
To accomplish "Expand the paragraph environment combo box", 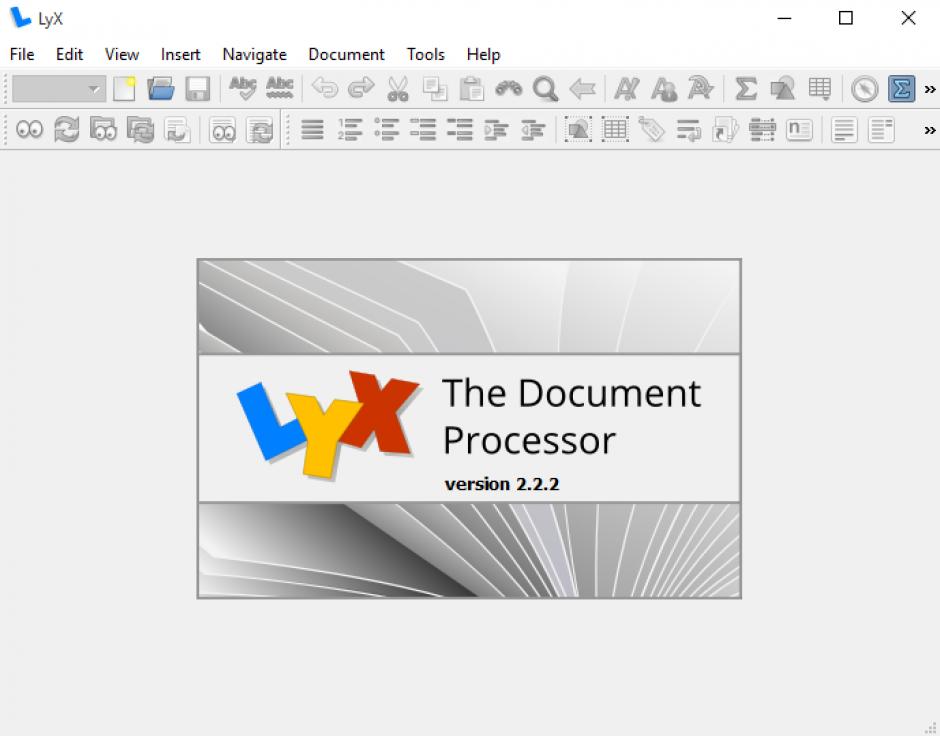I will (x=59, y=89).
